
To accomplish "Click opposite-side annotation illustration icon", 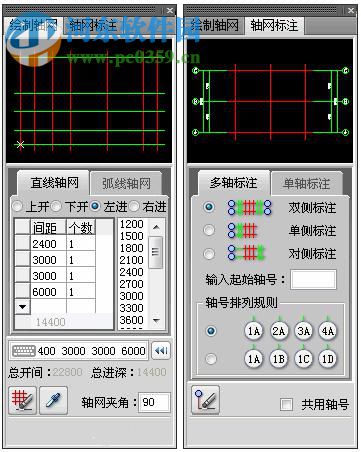I will point(246,253).
